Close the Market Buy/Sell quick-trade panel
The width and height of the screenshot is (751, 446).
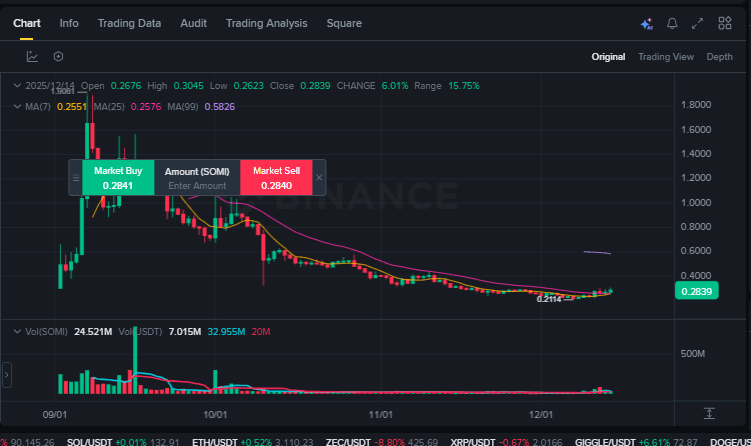(x=319, y=178)
